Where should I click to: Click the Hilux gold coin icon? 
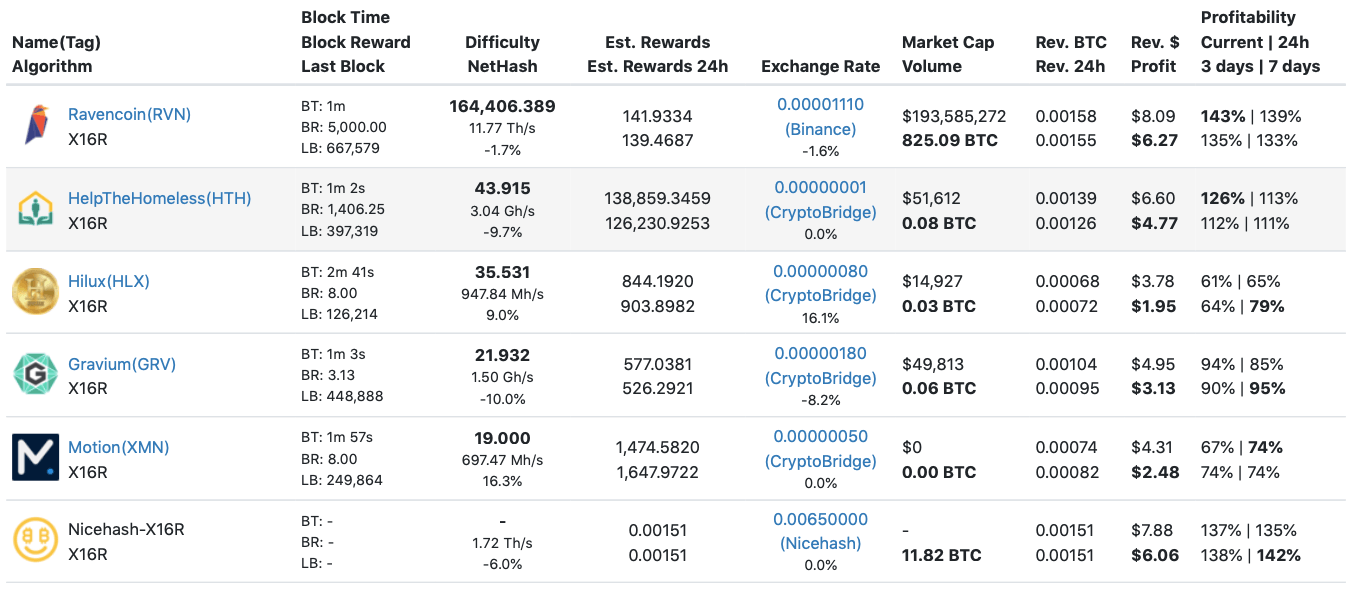point(36,292)
